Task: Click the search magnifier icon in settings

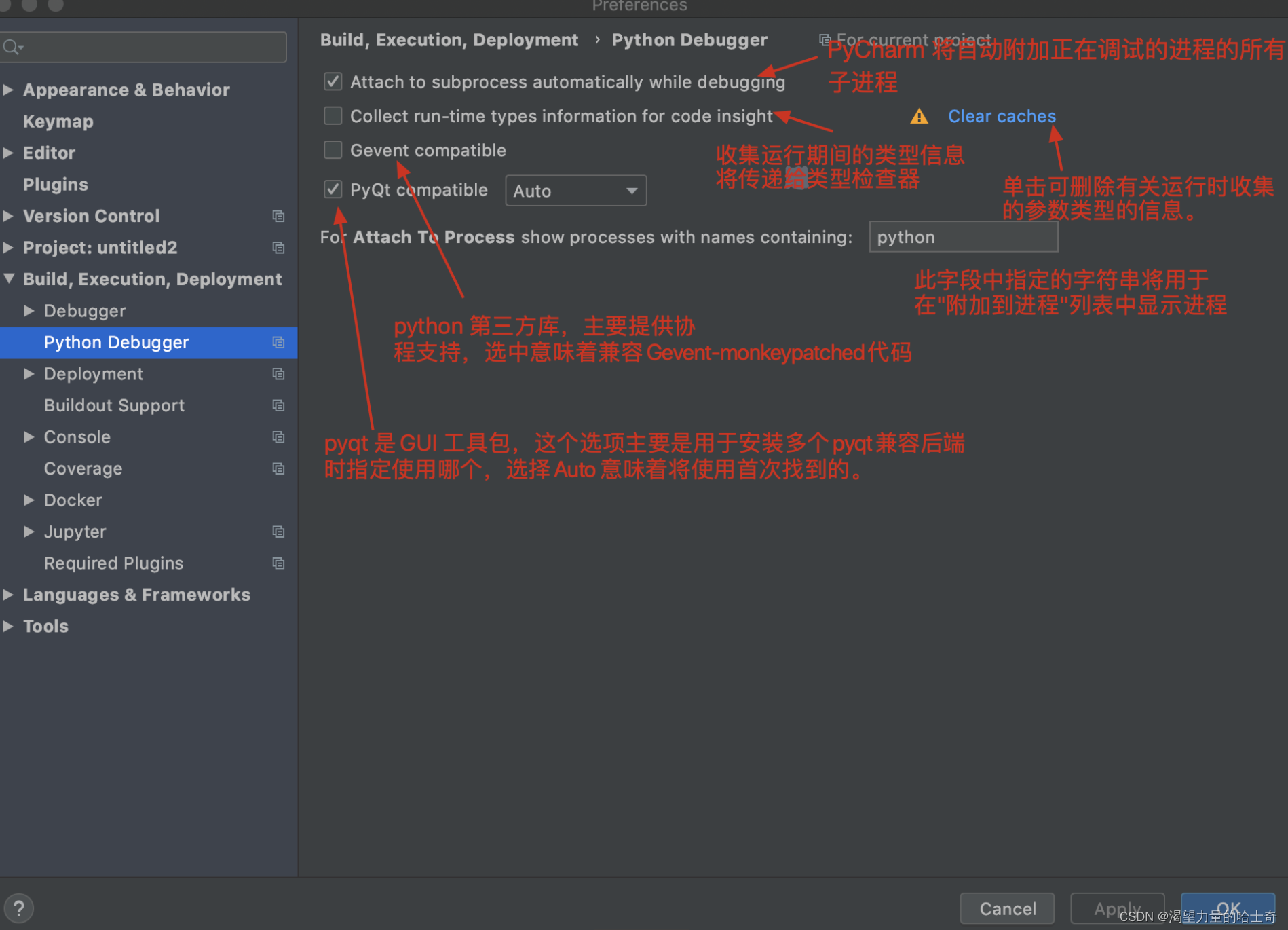Action: pyautogui.click(x=12, y=47)
